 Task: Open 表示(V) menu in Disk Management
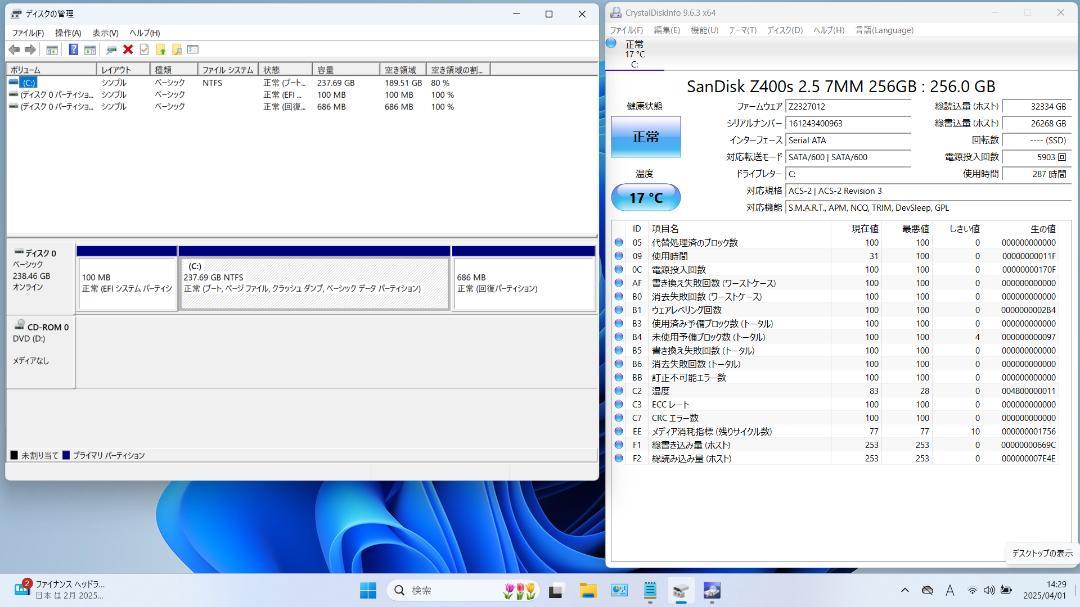pos(105,33)
